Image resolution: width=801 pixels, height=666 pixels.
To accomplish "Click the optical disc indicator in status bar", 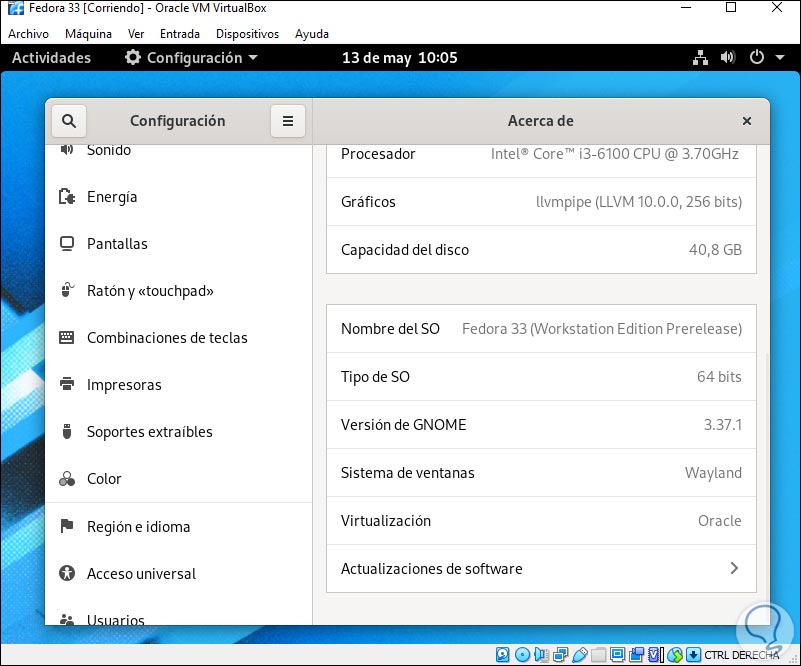I will click(523, 654).
